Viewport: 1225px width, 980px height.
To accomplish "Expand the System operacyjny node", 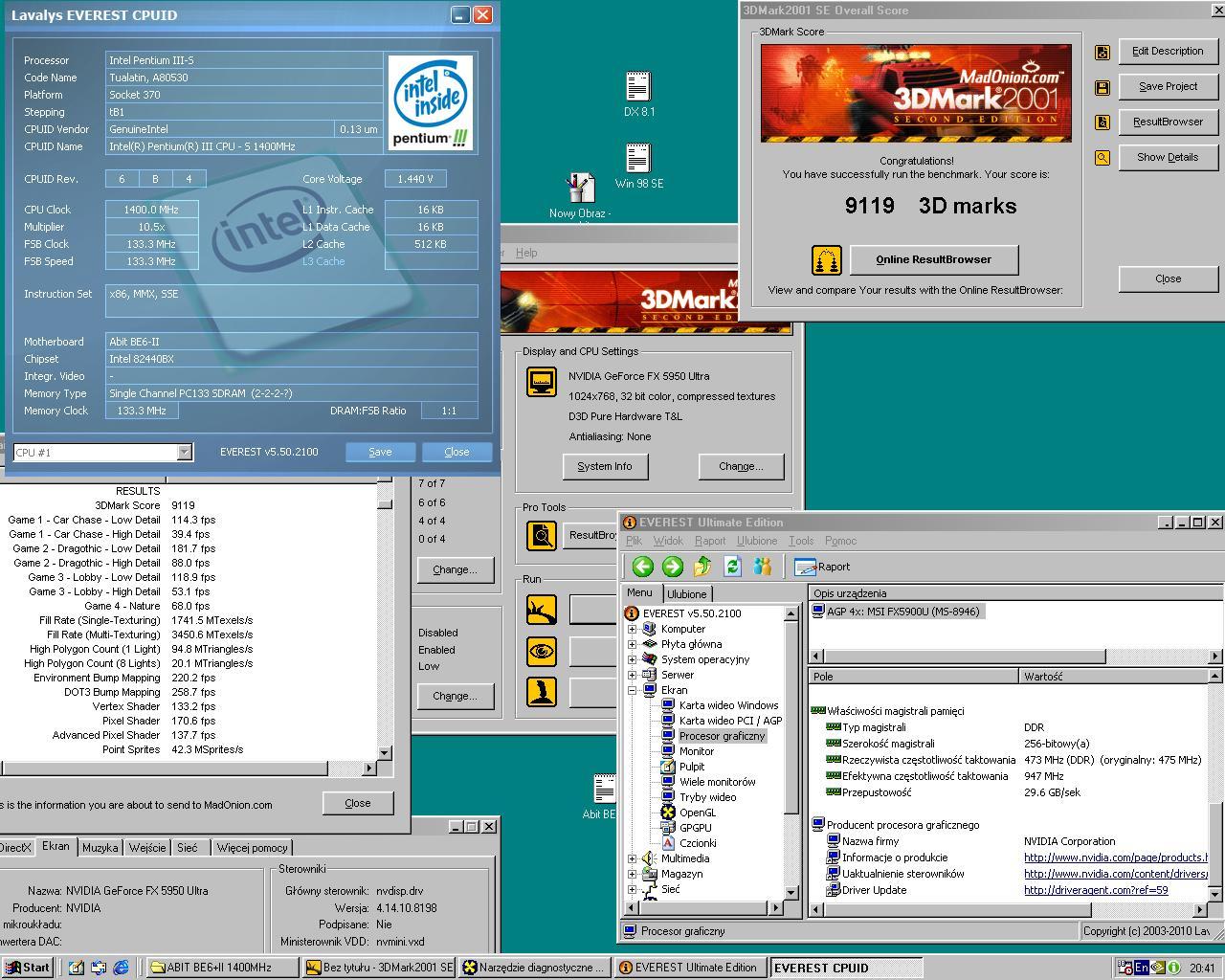I will click(632, 659).
